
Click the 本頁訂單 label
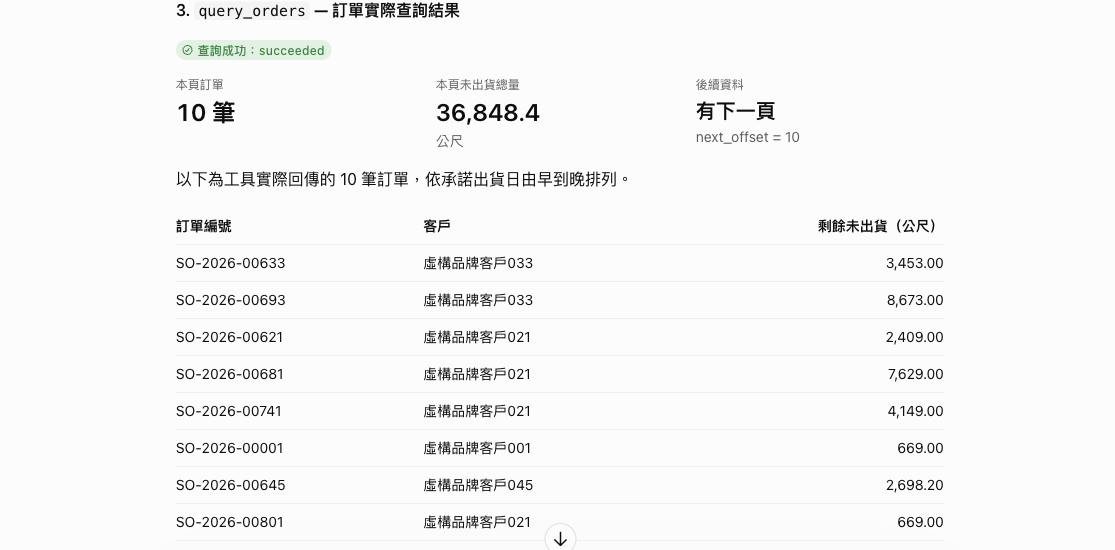coord(200,85)
